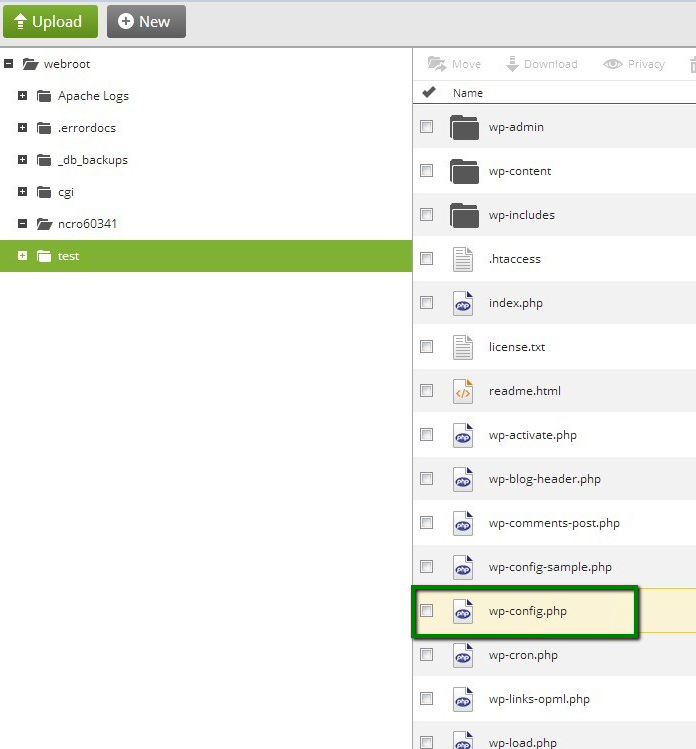The height and width of the screenshot is (749, 696).
Task: Click the readme.html file name
Action: (x=525, y=391)
